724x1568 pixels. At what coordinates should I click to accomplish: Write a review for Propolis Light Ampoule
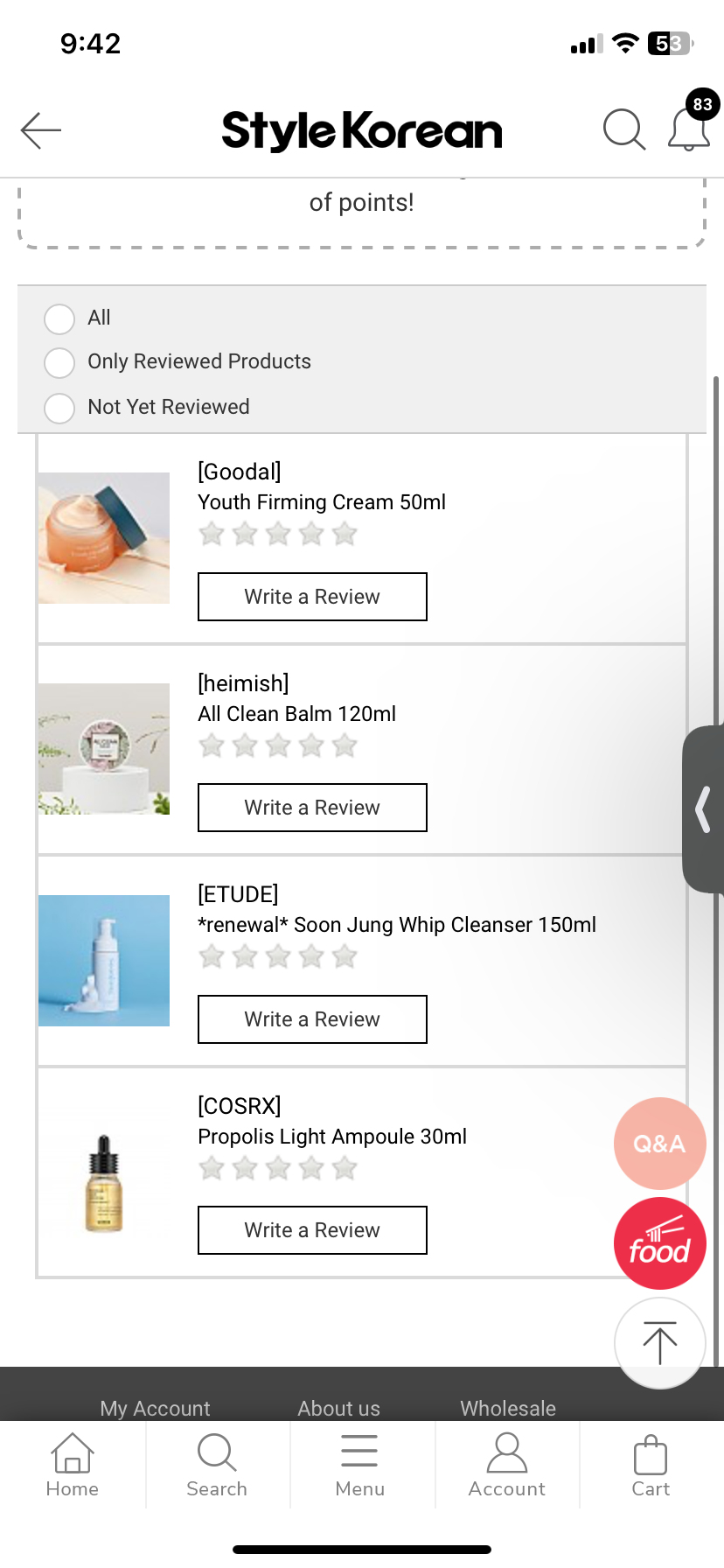[312, 1230]
